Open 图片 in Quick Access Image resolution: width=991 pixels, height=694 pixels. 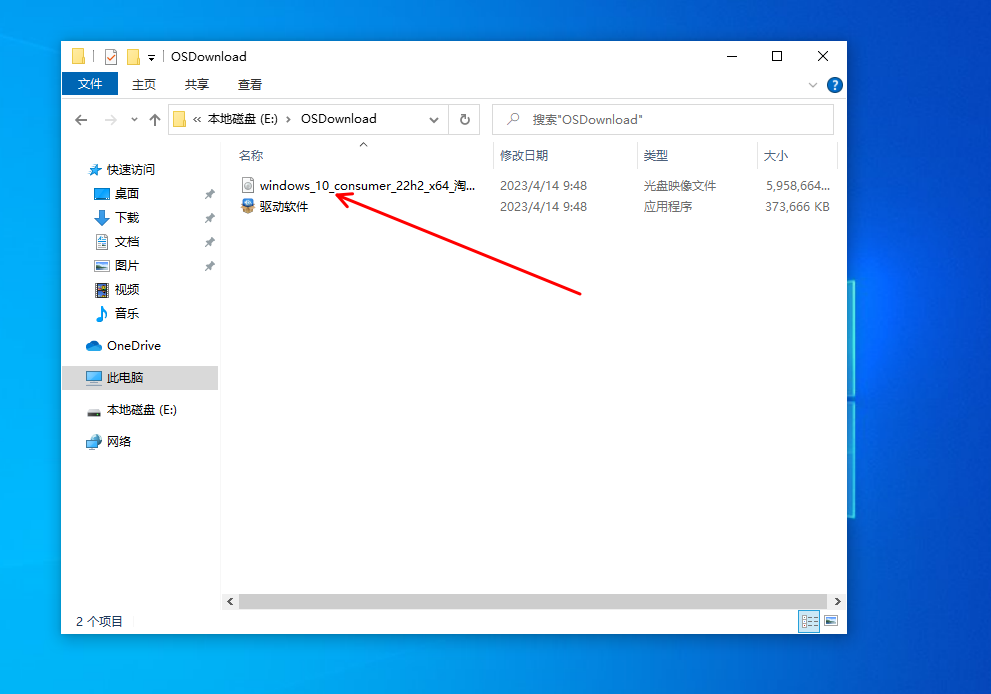(x=126, y=265)
